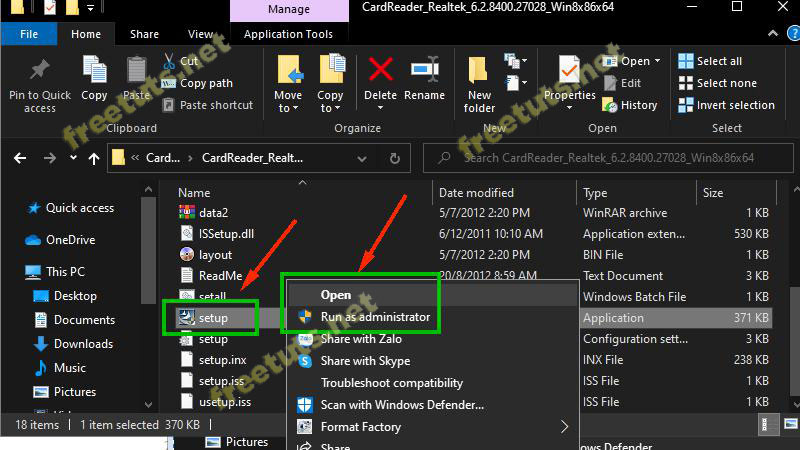
Task: Sort by Date modified column
Action: pyautogui.click(x=477, y=193)
